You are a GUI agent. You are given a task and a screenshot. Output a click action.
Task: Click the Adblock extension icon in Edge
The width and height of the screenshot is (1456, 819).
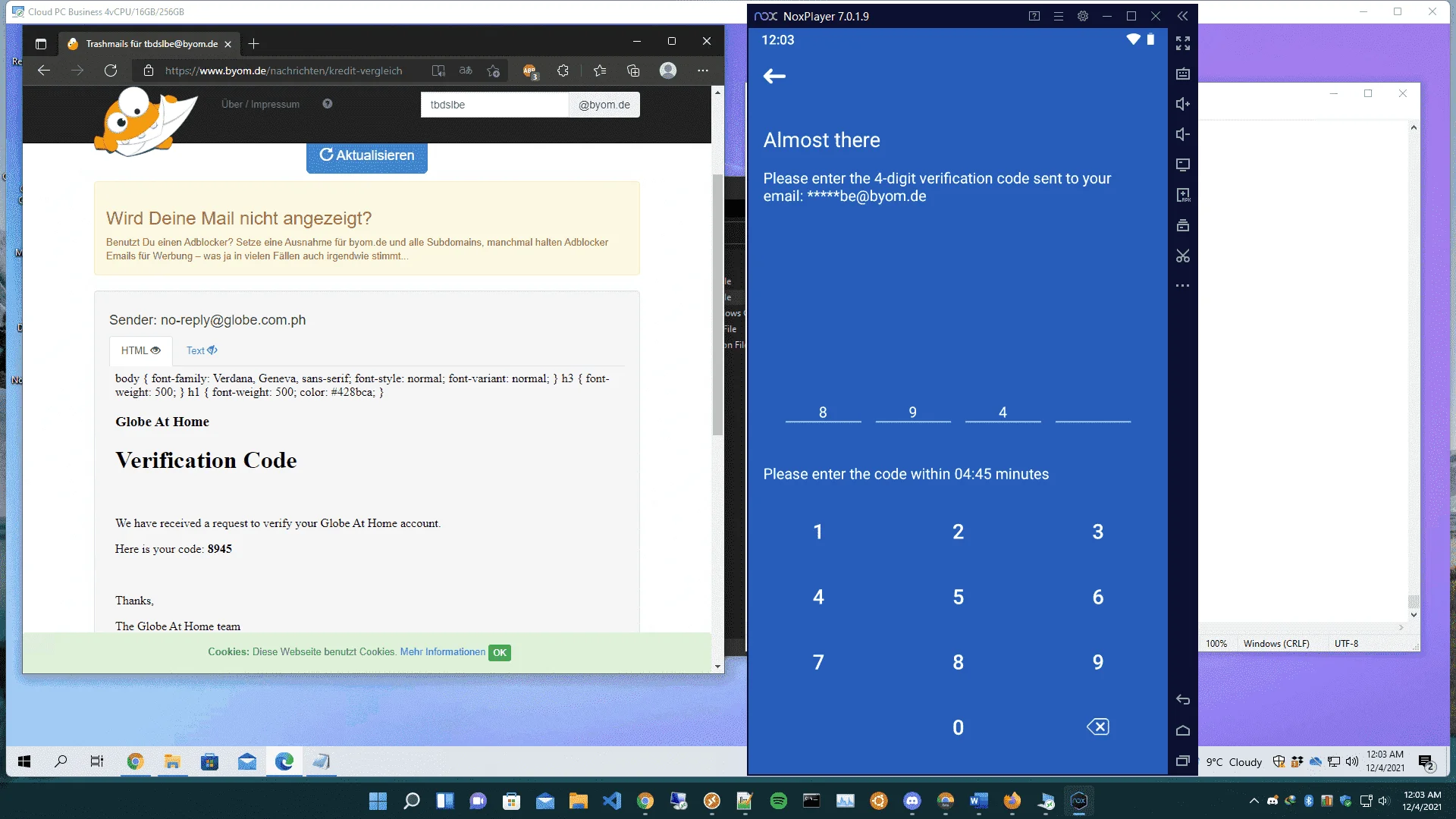tap(530, 71)
